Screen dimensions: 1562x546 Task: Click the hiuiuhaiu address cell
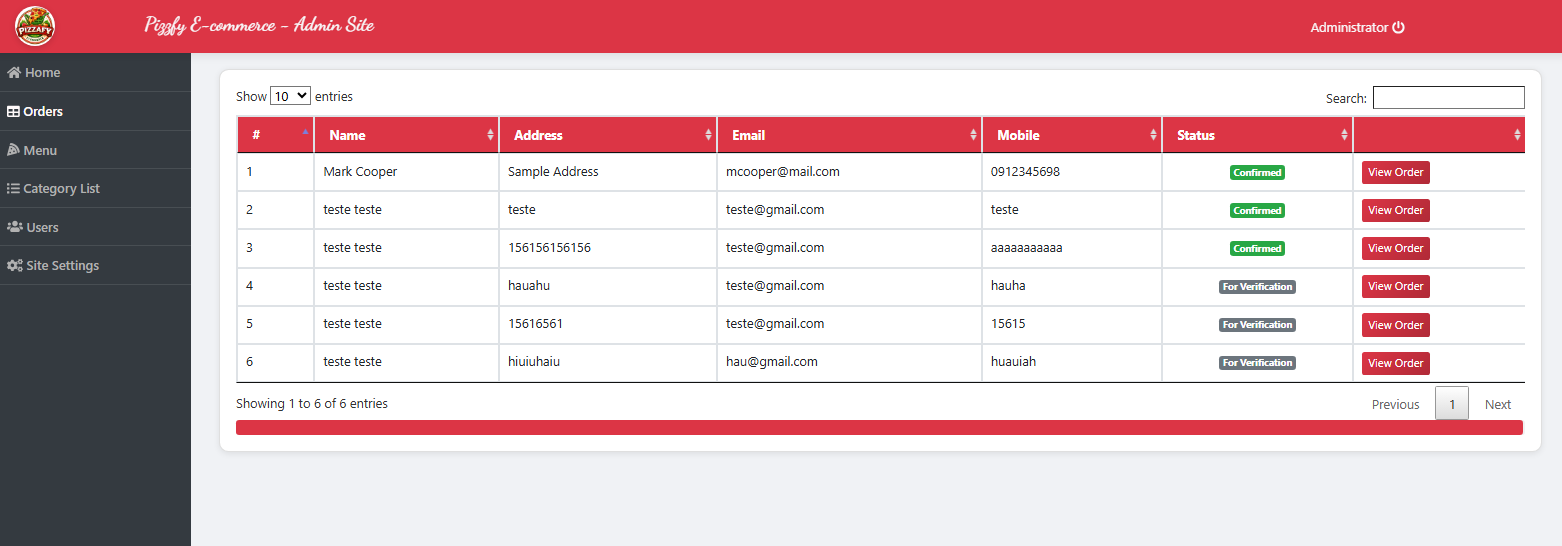607,362
